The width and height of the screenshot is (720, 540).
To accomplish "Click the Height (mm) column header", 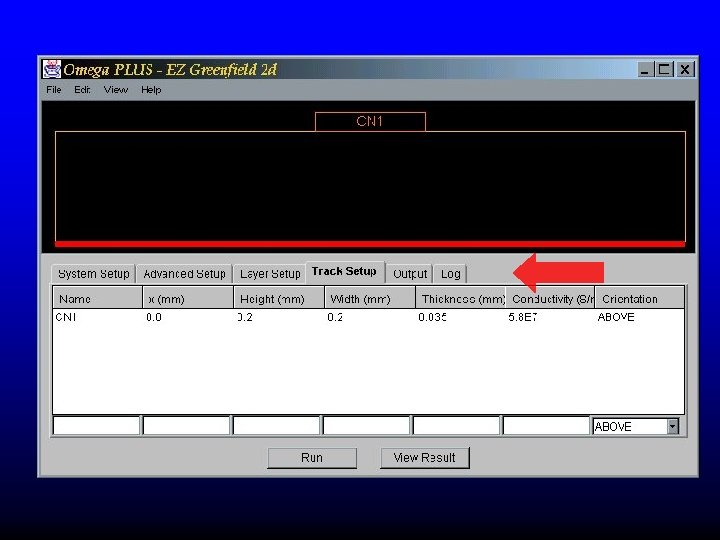I will 279,299.
